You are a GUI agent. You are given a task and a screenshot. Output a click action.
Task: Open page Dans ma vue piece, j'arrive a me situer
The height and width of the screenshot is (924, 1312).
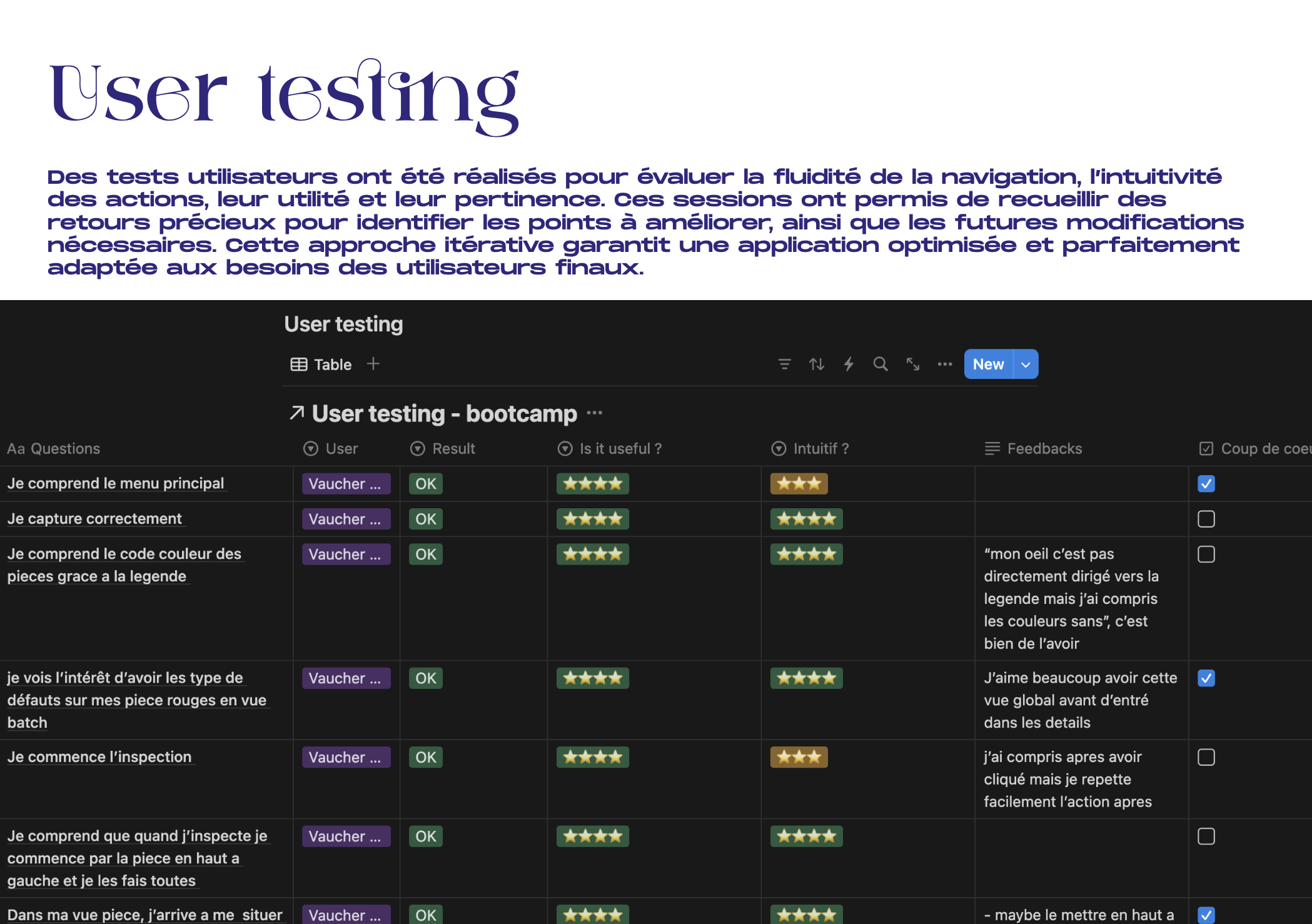144,915
